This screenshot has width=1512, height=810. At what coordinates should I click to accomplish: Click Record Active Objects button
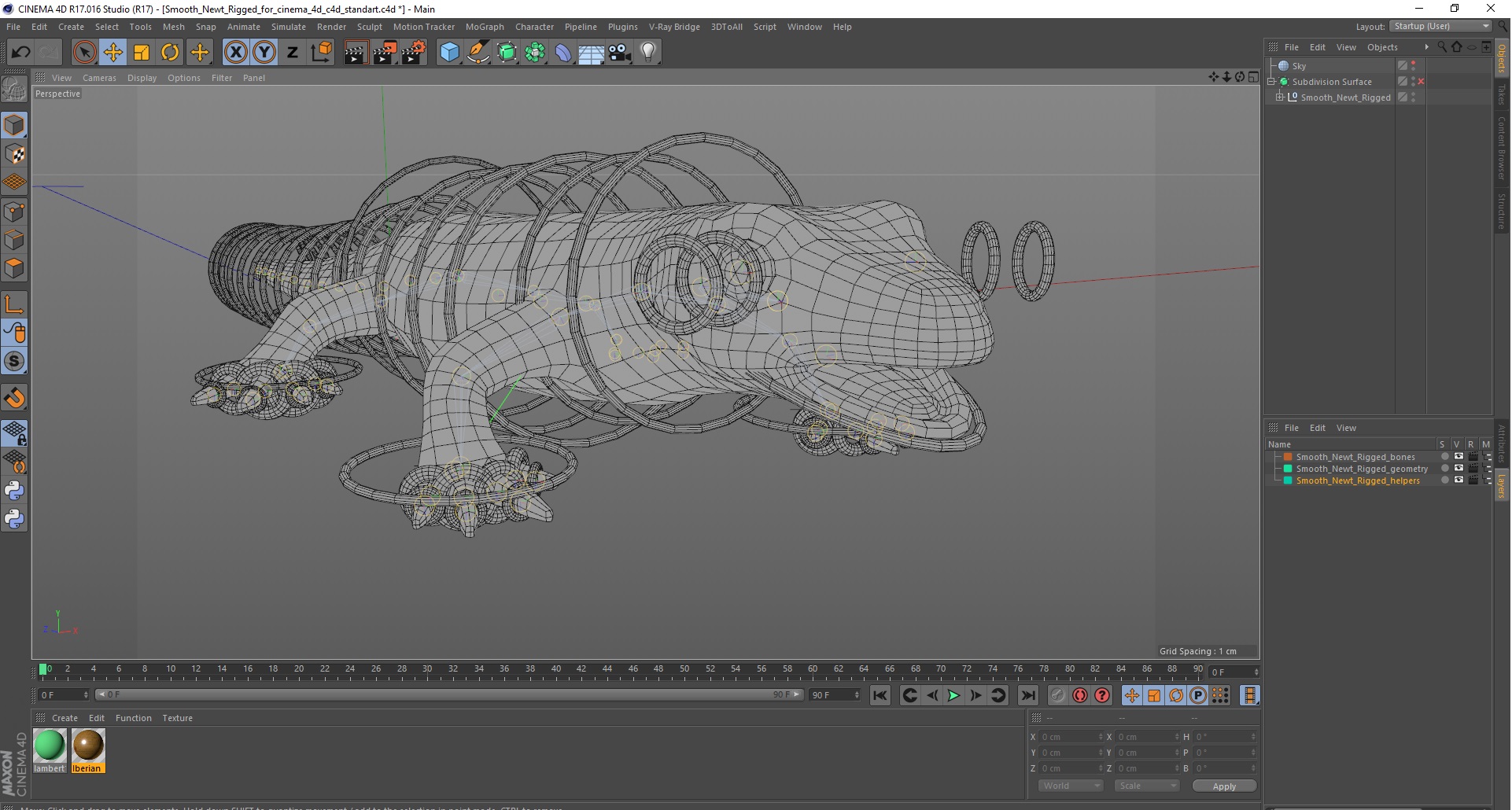pyautogui.click(x=1058, y=696)
